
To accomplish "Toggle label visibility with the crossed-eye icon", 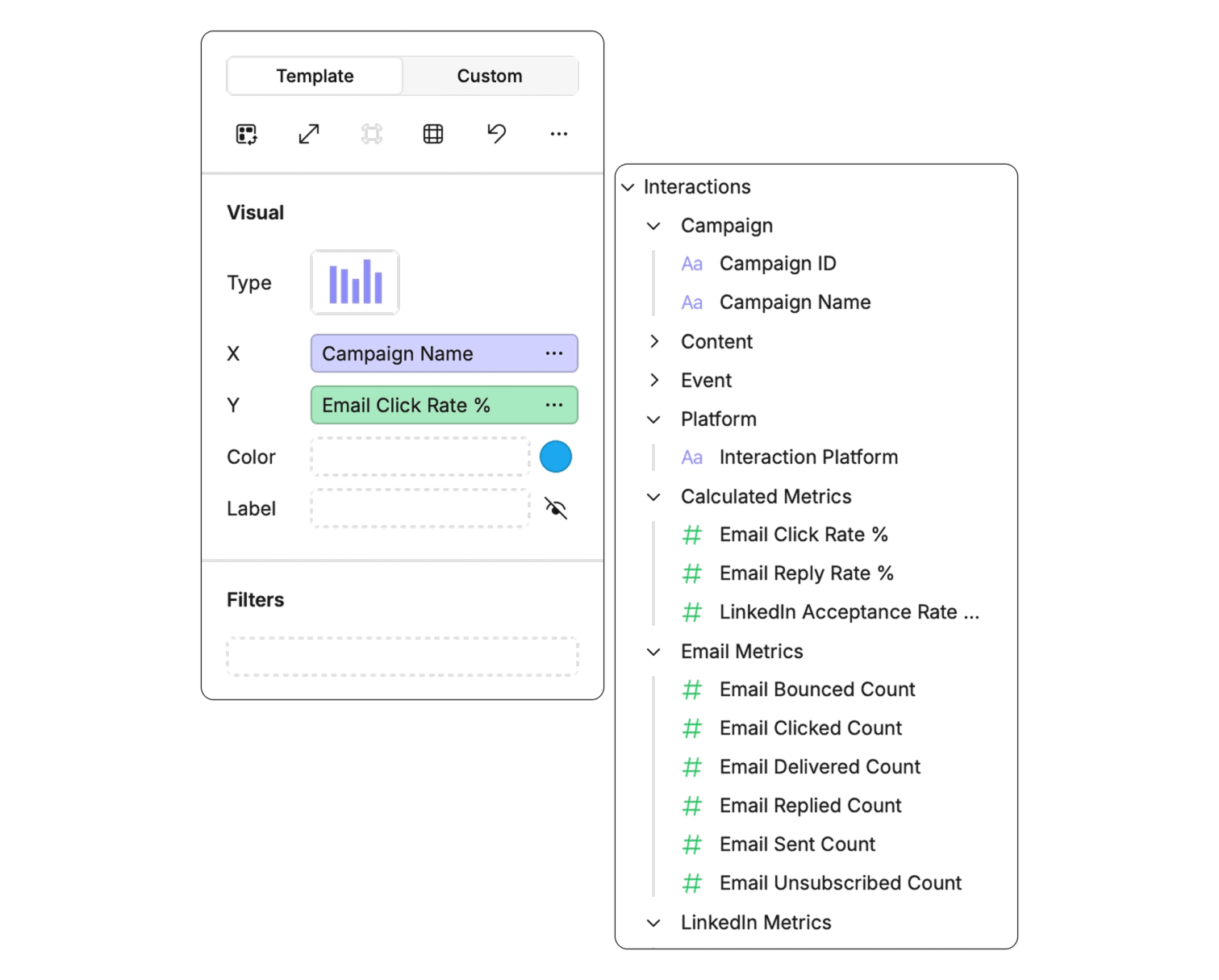I will pyautogui.click(x=555, y=508).
